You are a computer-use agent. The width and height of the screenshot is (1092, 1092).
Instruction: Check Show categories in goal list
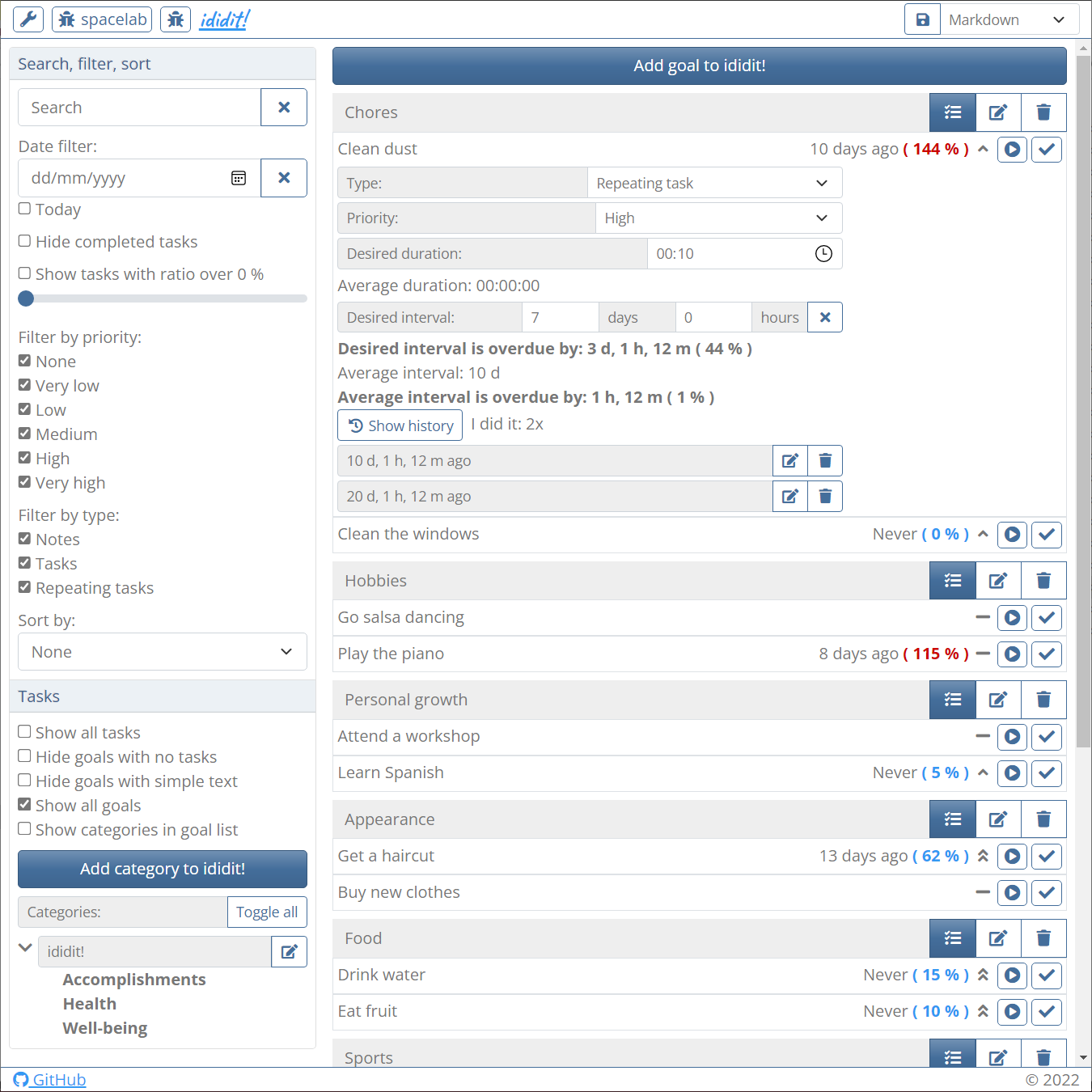coord(25,829)
